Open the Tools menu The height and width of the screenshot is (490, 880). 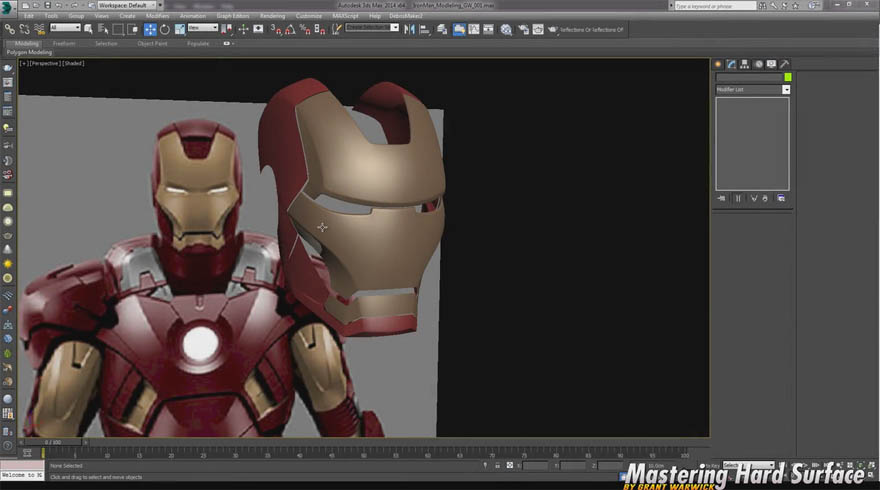[x=51, y=16]
